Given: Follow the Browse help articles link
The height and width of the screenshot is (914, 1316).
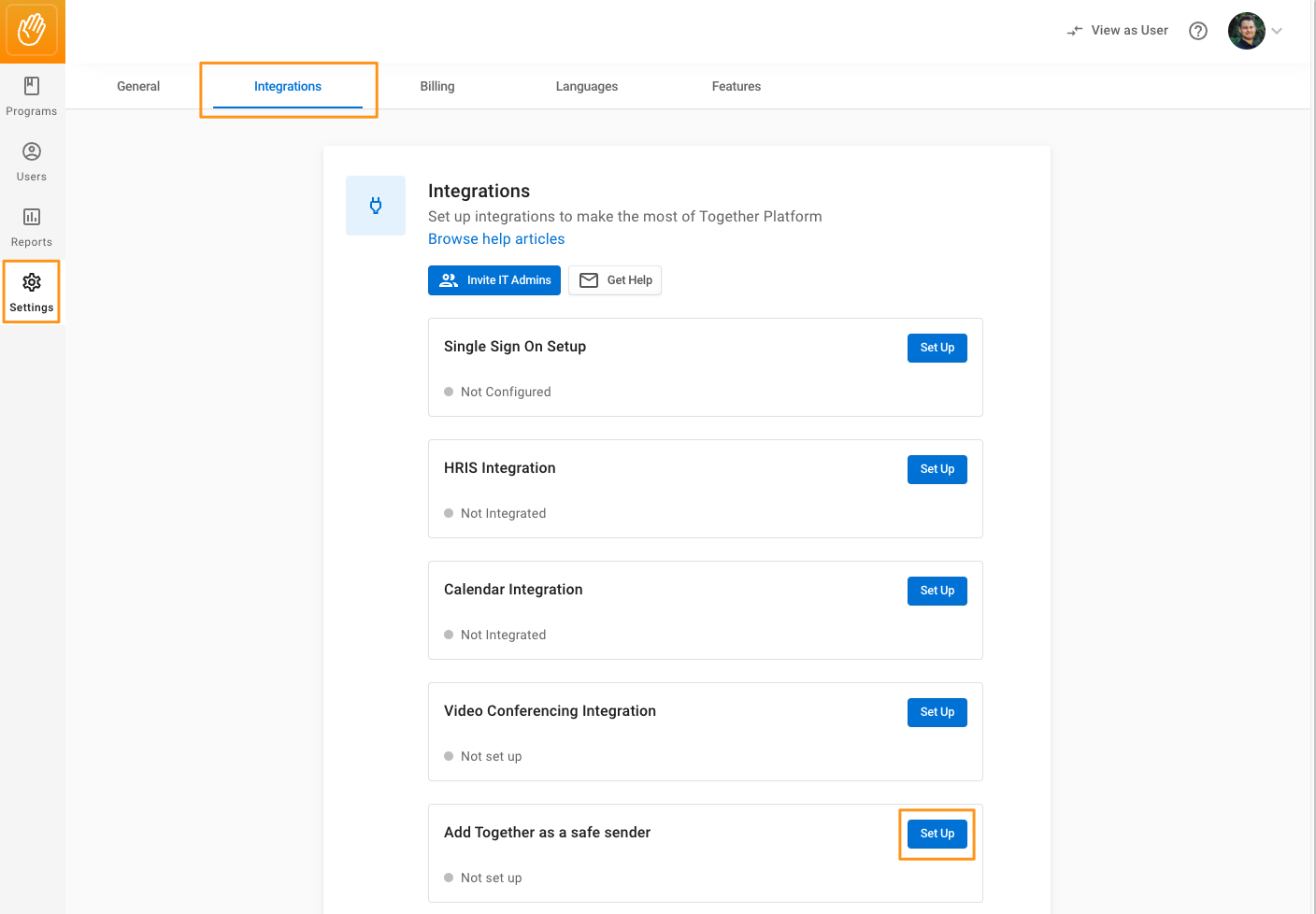Looking at the screenshot, I should coord(496,239).
